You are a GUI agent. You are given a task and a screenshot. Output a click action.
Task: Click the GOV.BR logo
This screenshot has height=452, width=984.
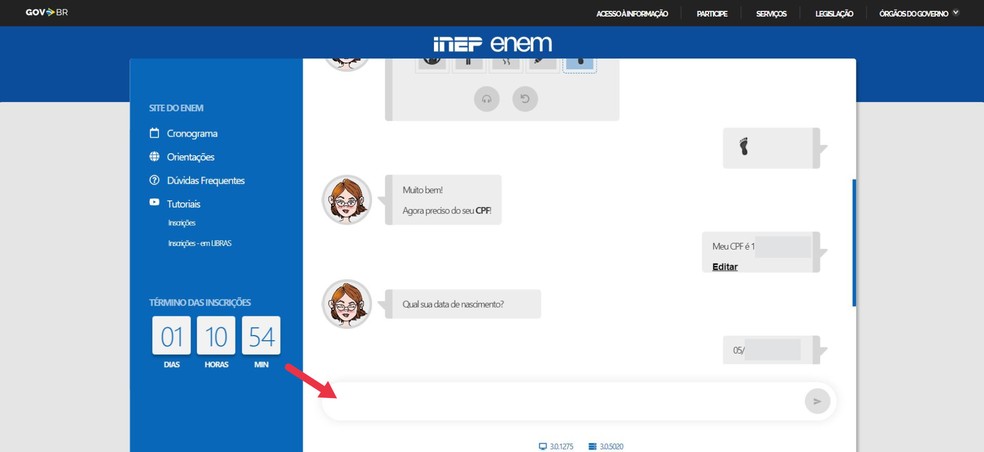click(46, 13)
